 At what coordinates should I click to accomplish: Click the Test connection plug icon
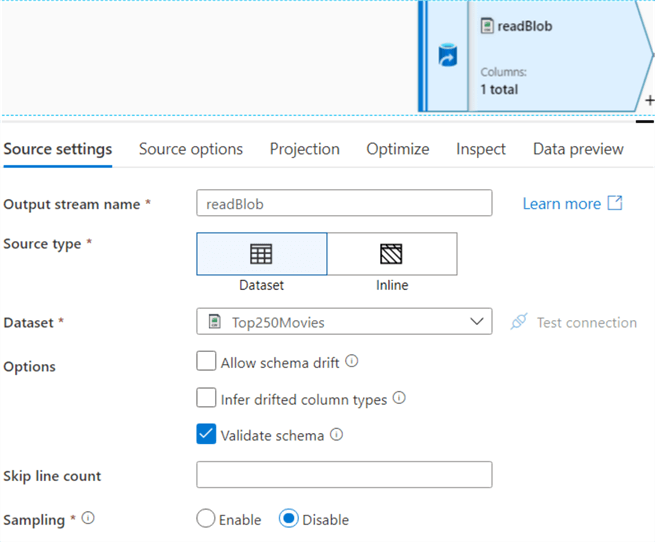[x=518, y=322]
